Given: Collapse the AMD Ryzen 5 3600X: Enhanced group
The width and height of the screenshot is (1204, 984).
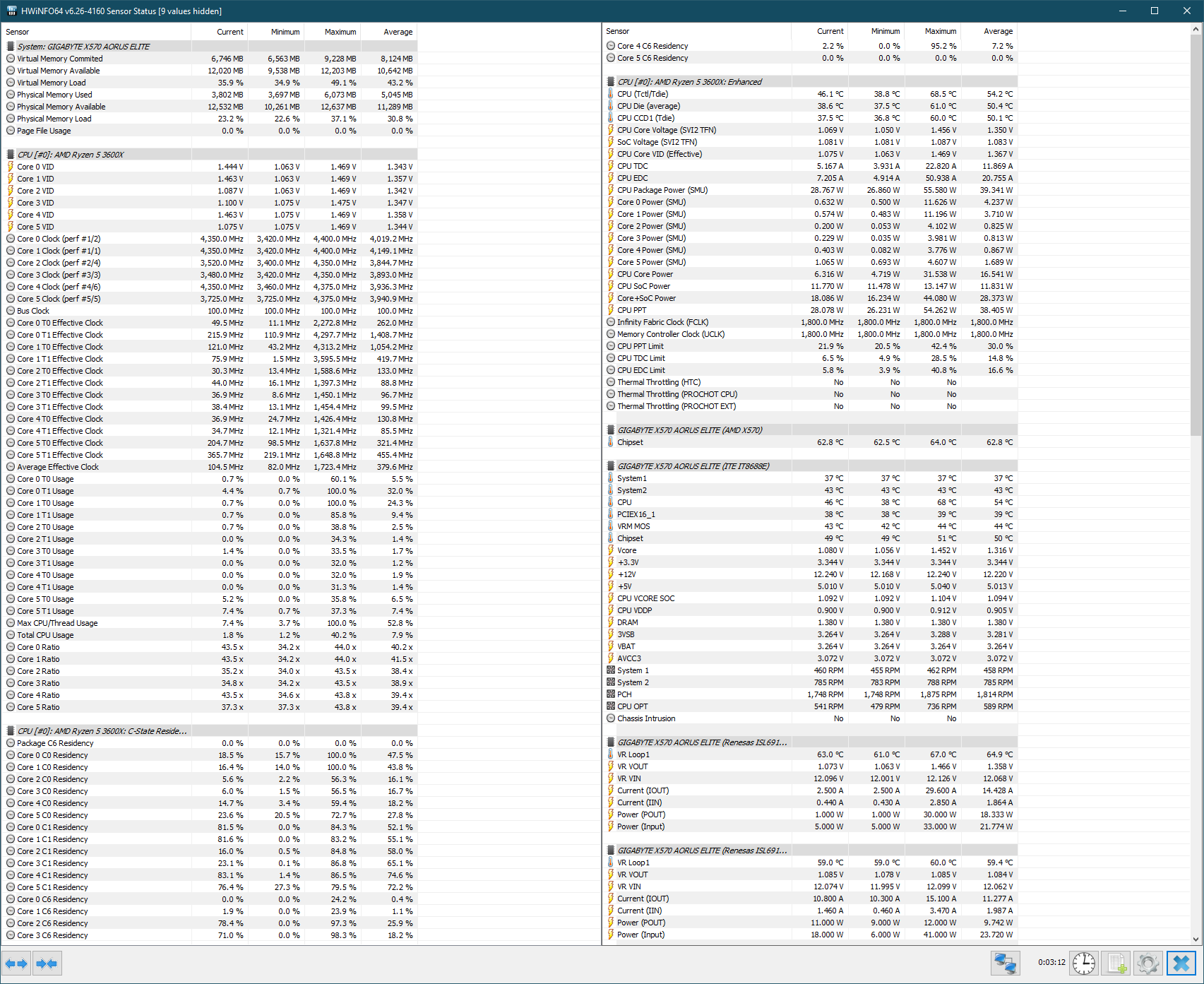Looking at the screenshot, I should click(811, 82).
